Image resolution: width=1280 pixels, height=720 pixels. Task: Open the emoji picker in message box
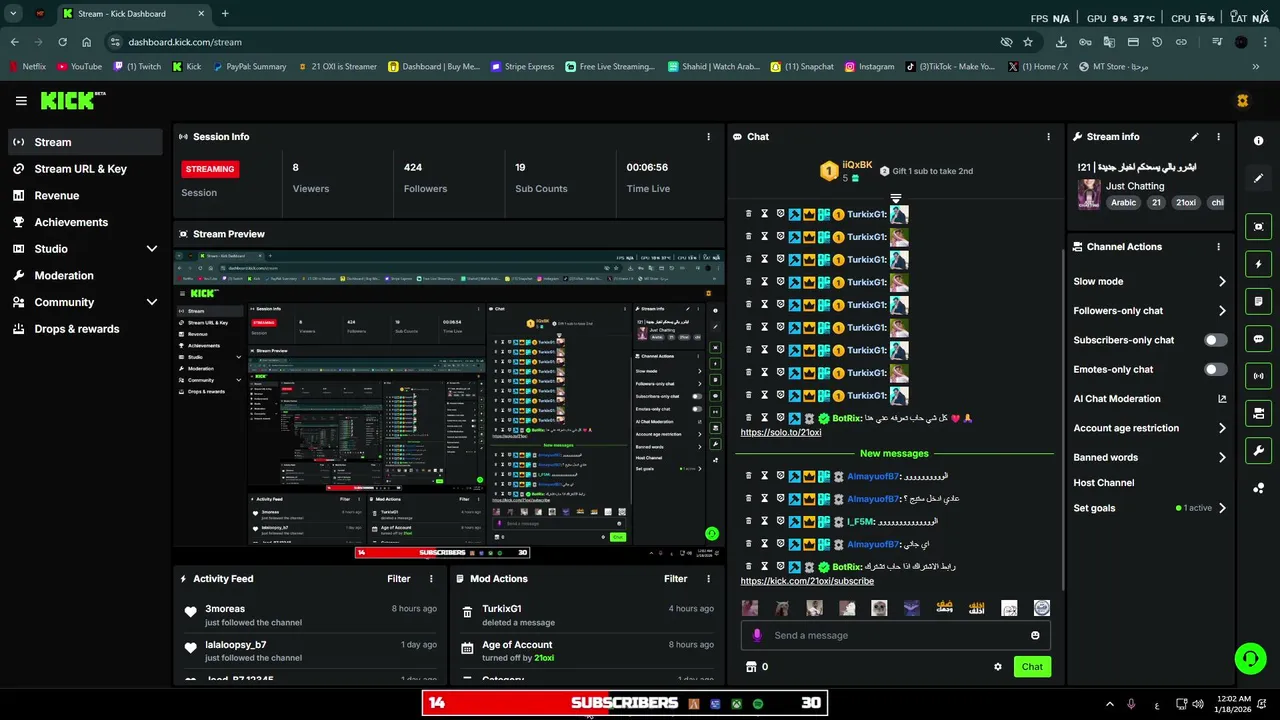[x=1035, y=635]
